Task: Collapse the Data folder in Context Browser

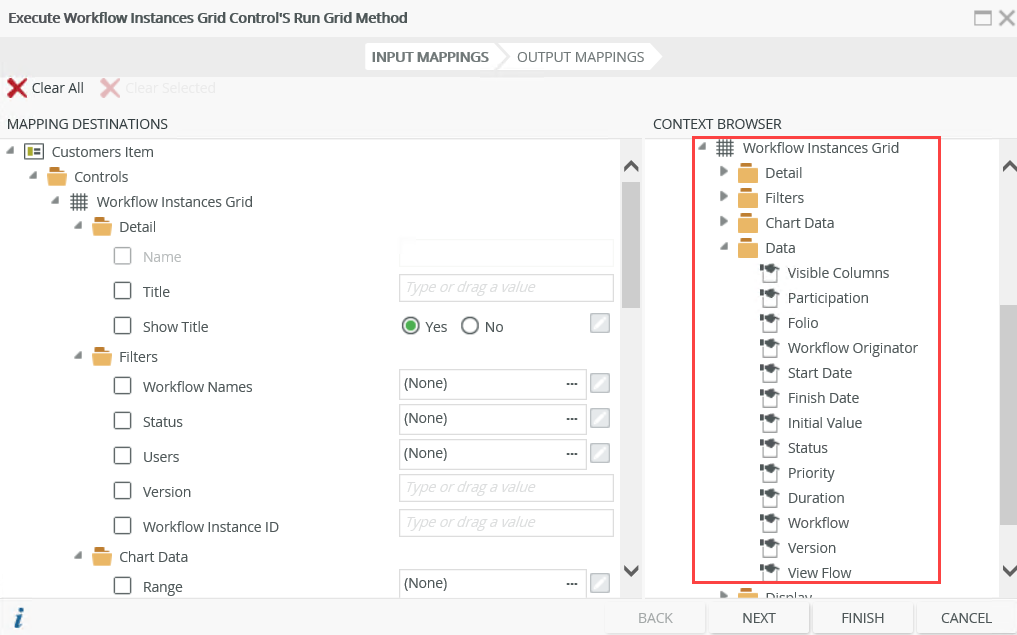Action: pos(725,247)
